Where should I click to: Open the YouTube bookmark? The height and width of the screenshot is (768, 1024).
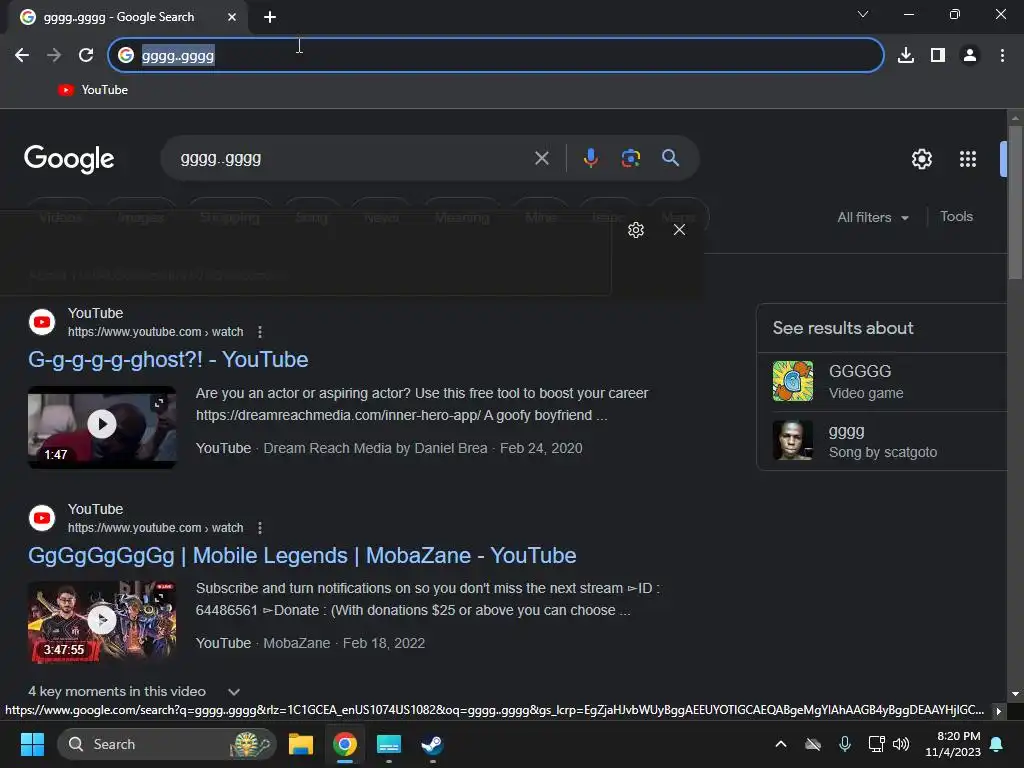(93, 90)
